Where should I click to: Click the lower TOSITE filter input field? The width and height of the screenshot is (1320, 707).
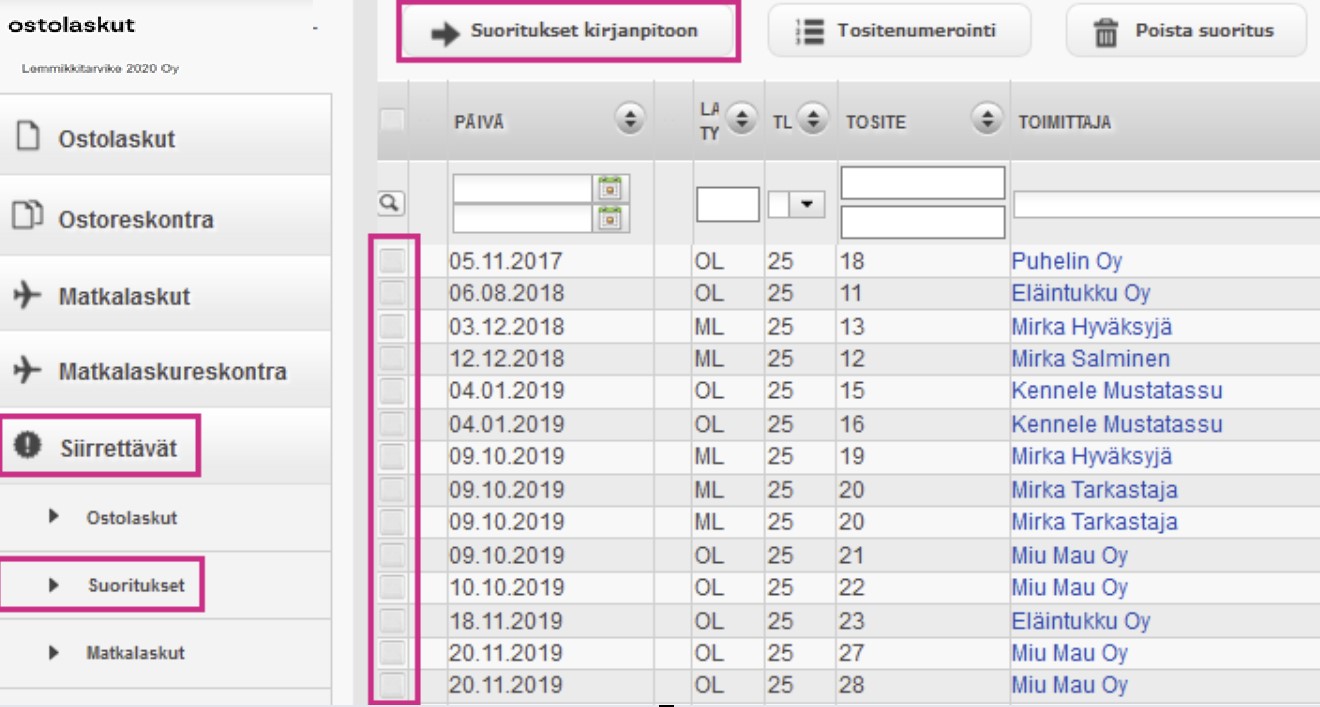[923, 222]
